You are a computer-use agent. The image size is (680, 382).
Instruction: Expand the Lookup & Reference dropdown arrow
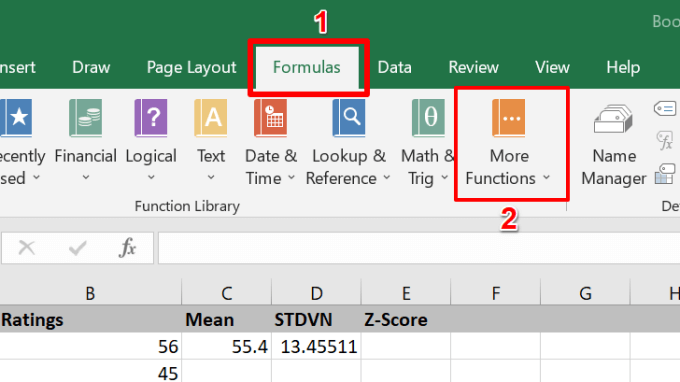[387, 177]
